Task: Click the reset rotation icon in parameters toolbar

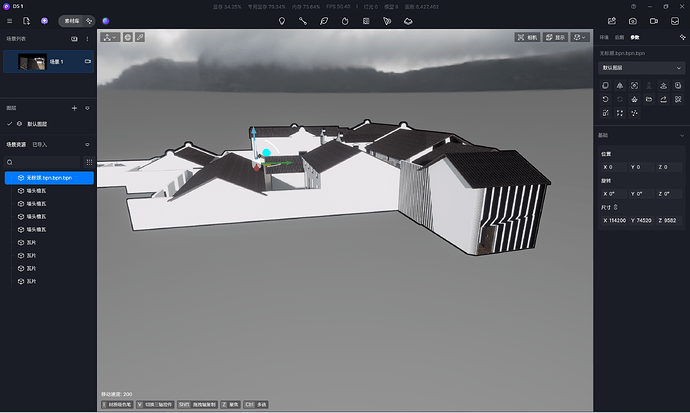Action: (x=606, y=100)
